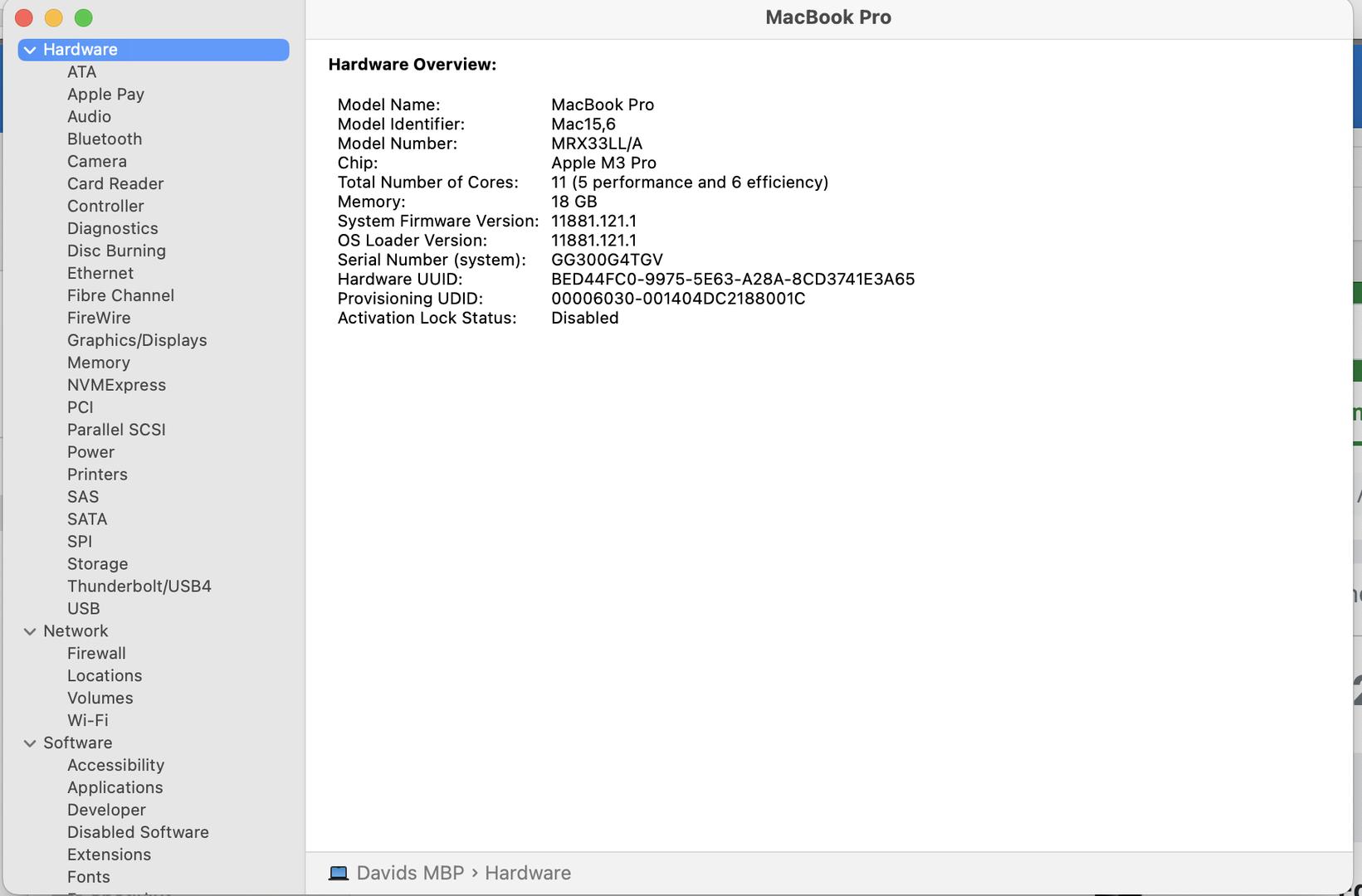Click the 18 GB memory value

click(574, 202)
